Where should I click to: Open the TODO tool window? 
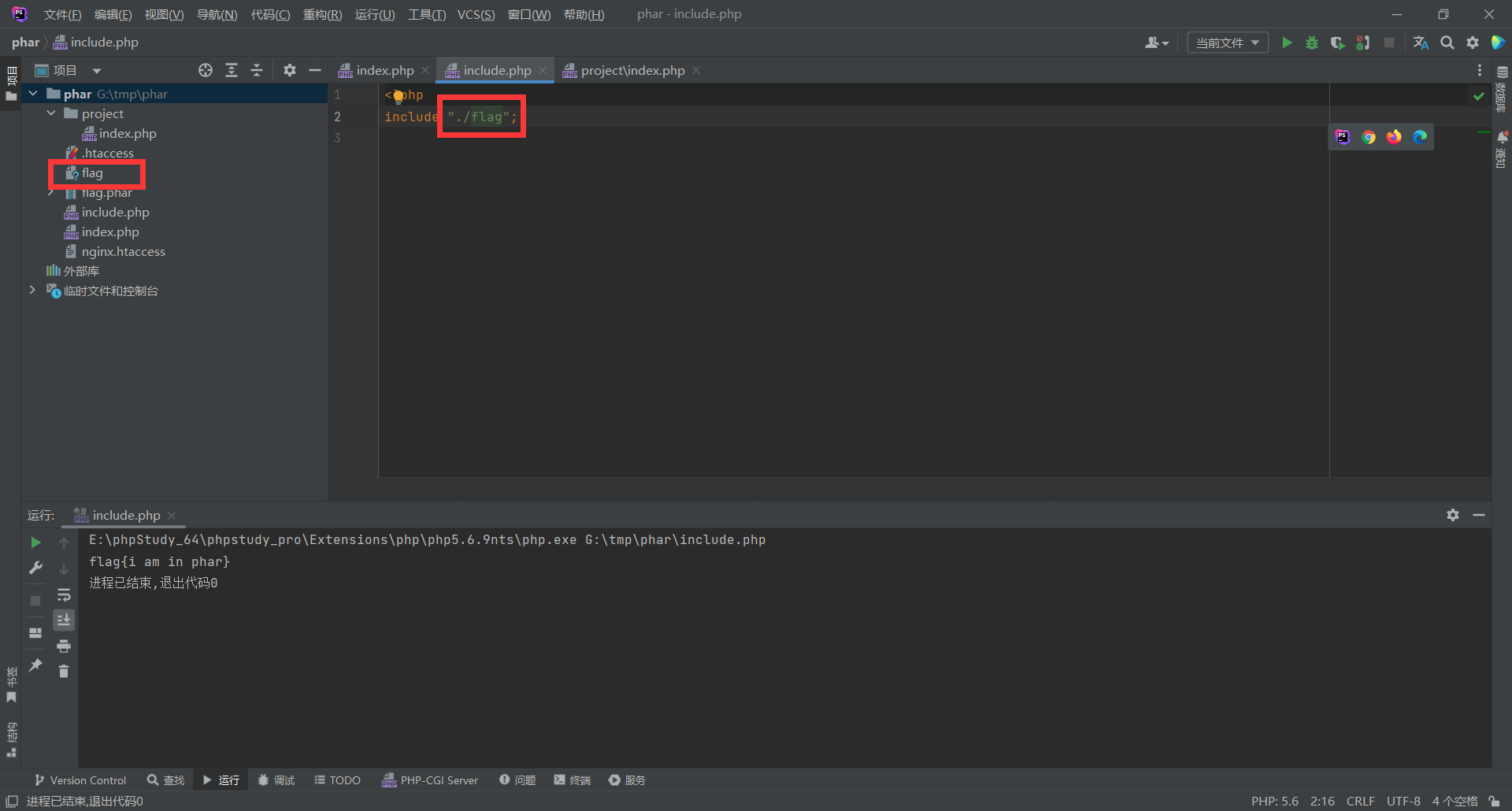(x=337, y=780)
